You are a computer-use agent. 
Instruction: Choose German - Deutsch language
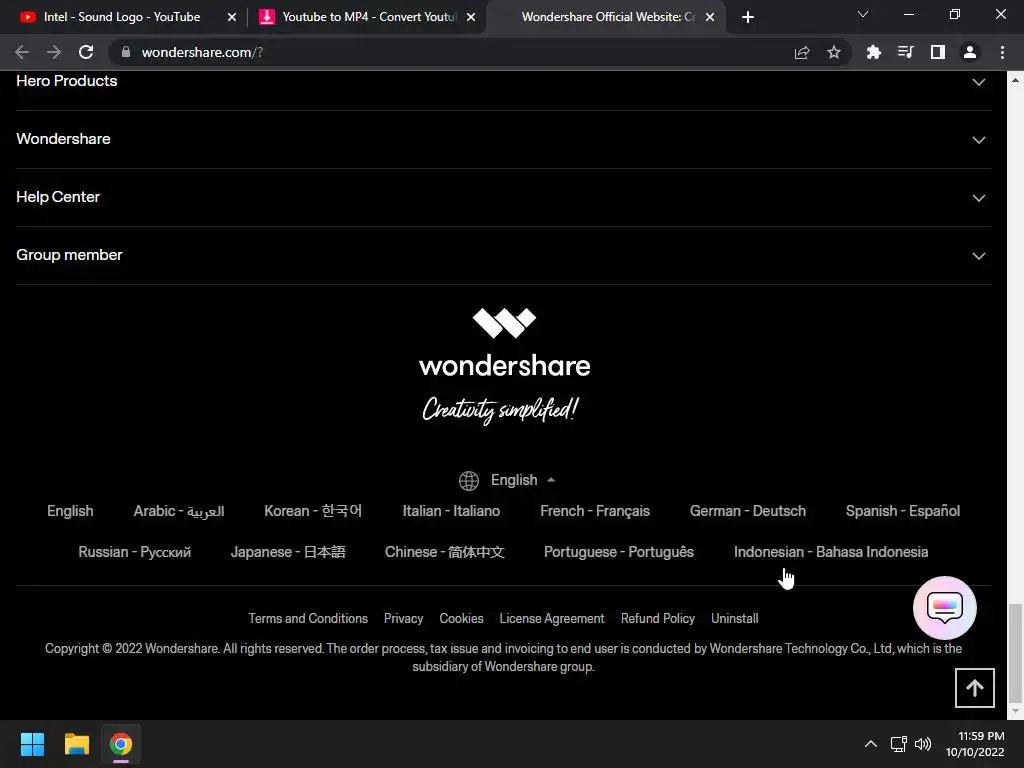[x=748, y=511]
